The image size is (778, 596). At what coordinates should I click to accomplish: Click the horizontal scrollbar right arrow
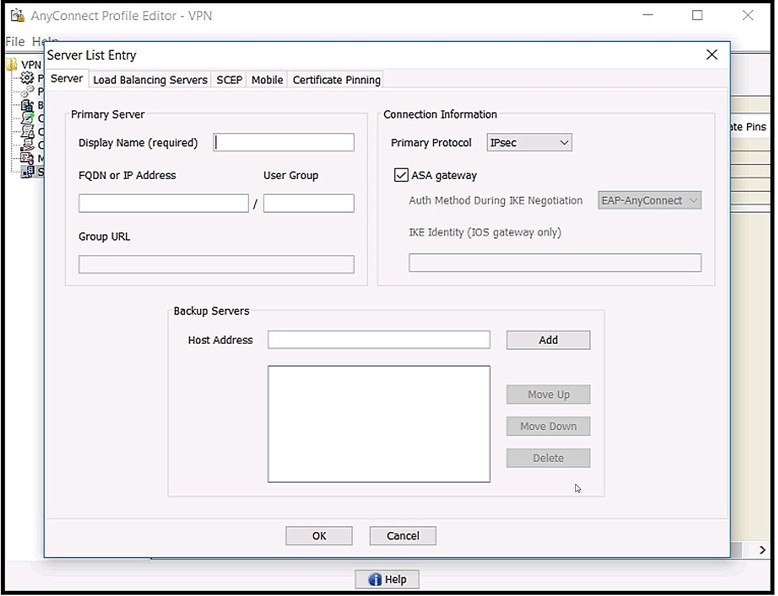coord(762,550)
